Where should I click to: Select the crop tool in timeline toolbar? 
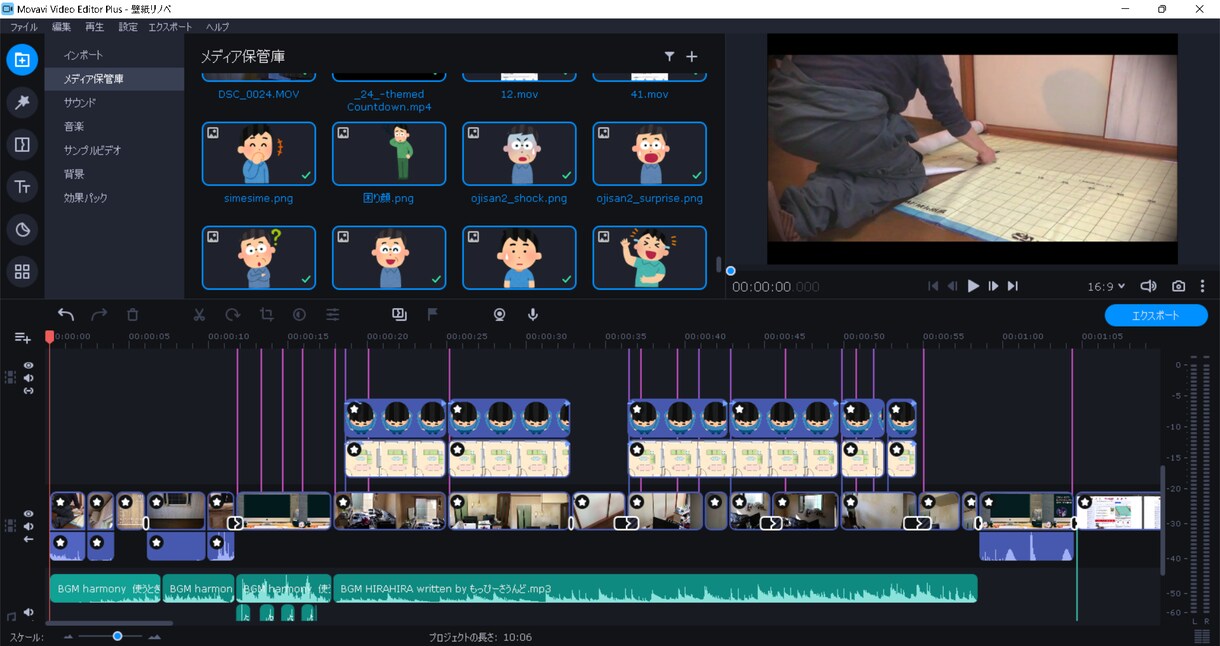(266, 314)
